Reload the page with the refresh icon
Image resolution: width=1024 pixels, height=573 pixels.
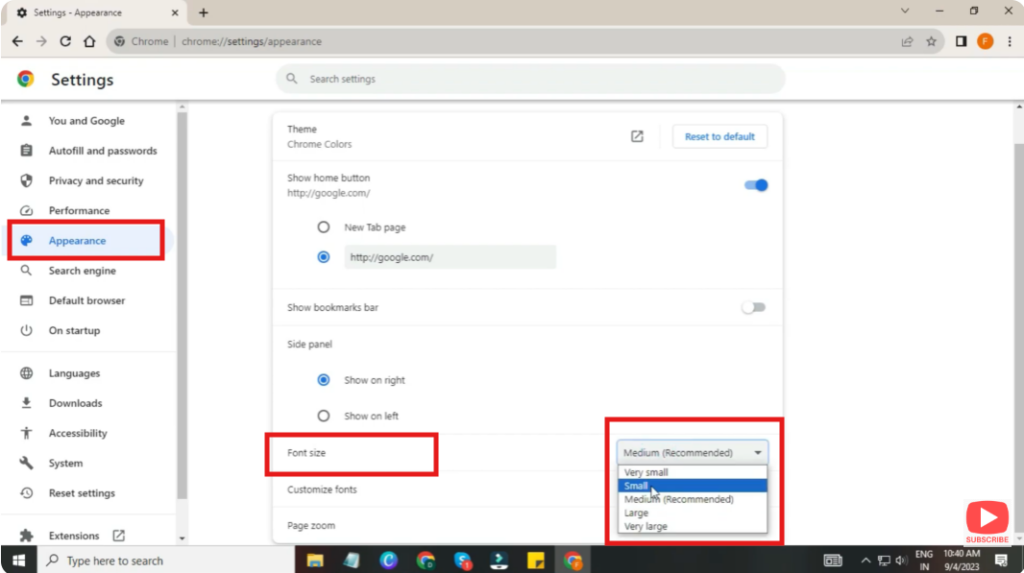pyautogui.click(x=65, y=42)
